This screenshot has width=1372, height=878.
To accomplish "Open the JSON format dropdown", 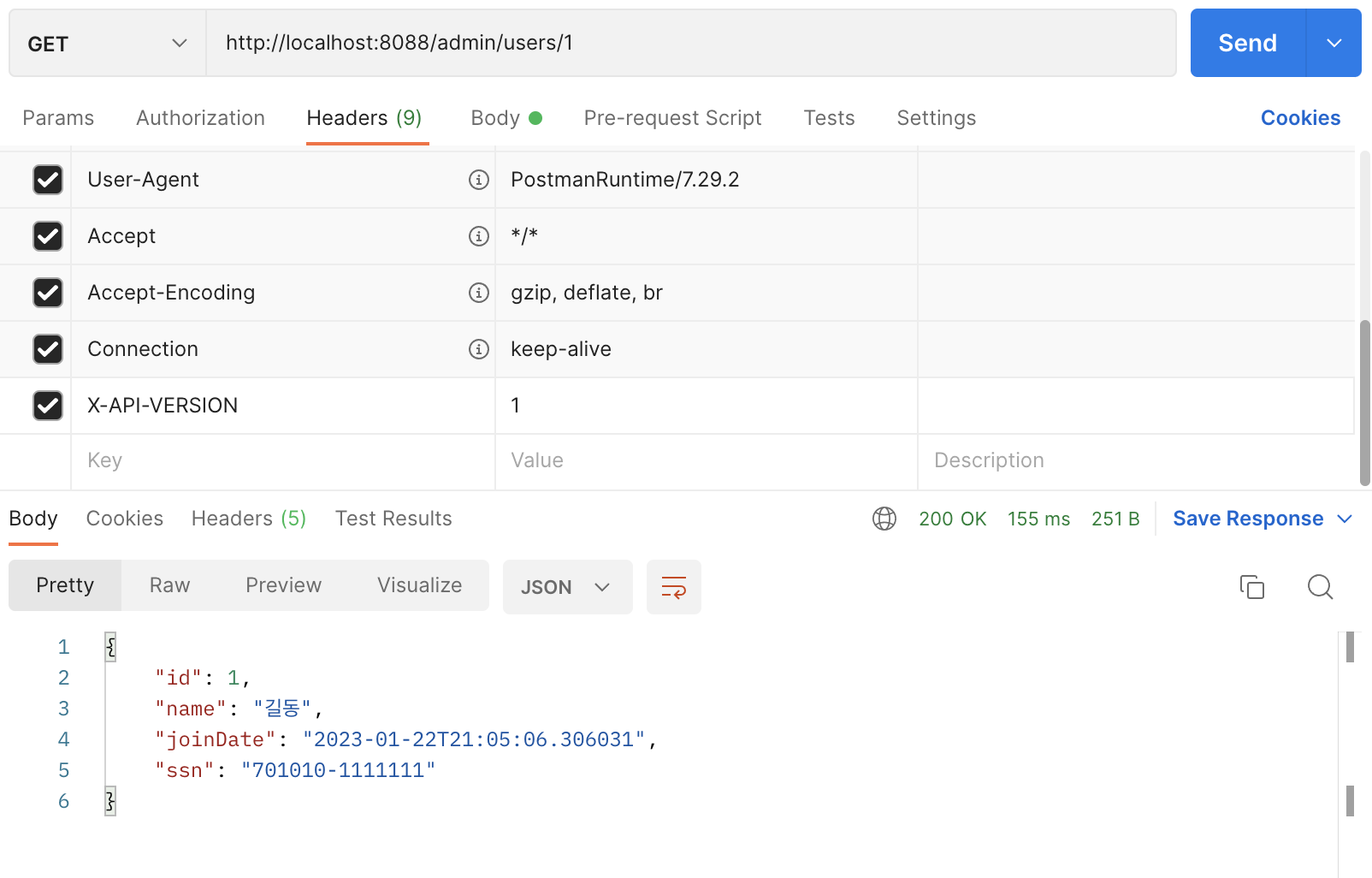I will (x=568, y=587).
